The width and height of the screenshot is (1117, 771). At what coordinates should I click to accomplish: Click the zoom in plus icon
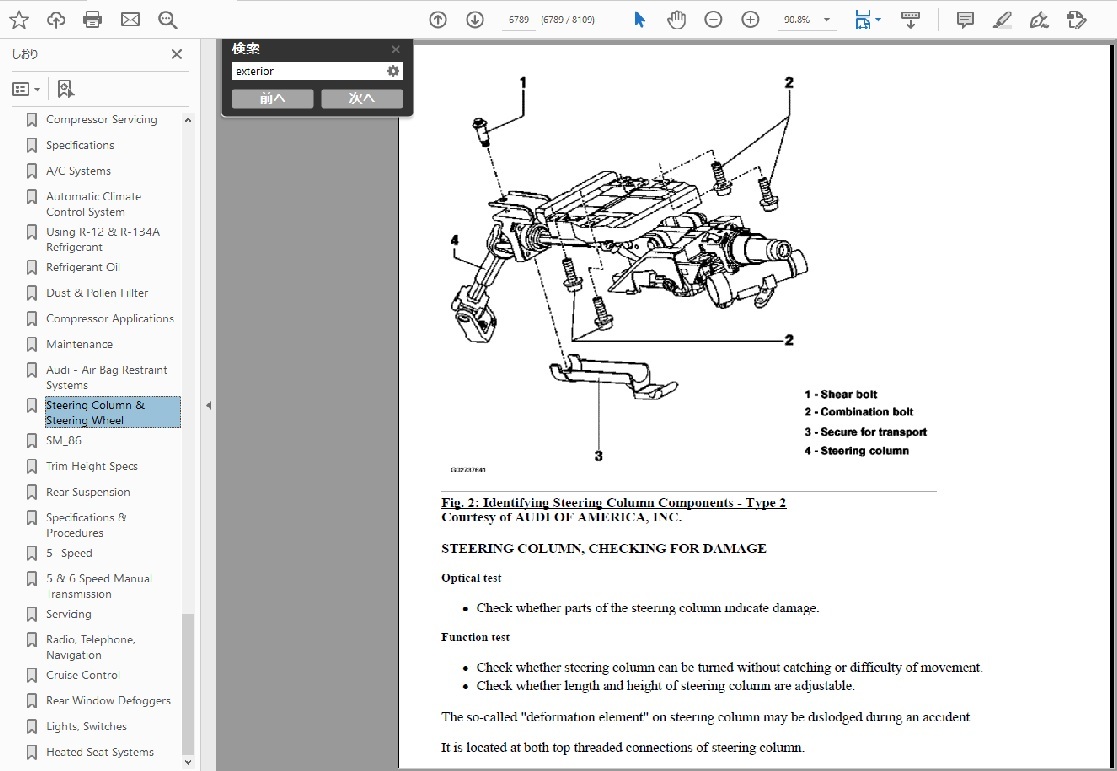(750, 19)
